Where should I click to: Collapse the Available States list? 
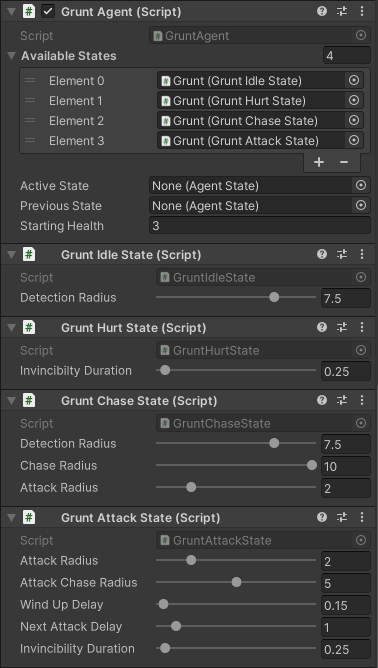pos(12,56)
